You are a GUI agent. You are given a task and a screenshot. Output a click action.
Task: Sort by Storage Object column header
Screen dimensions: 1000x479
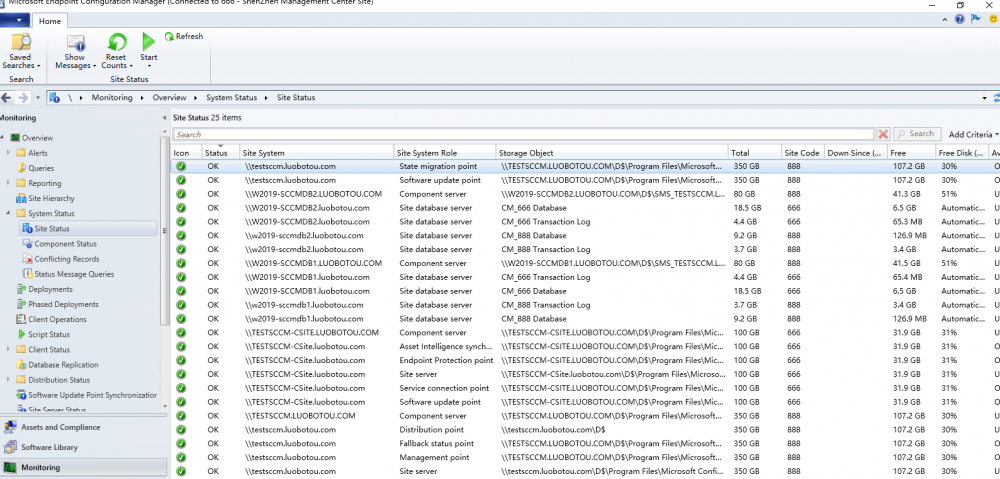[x=612, y=153]
